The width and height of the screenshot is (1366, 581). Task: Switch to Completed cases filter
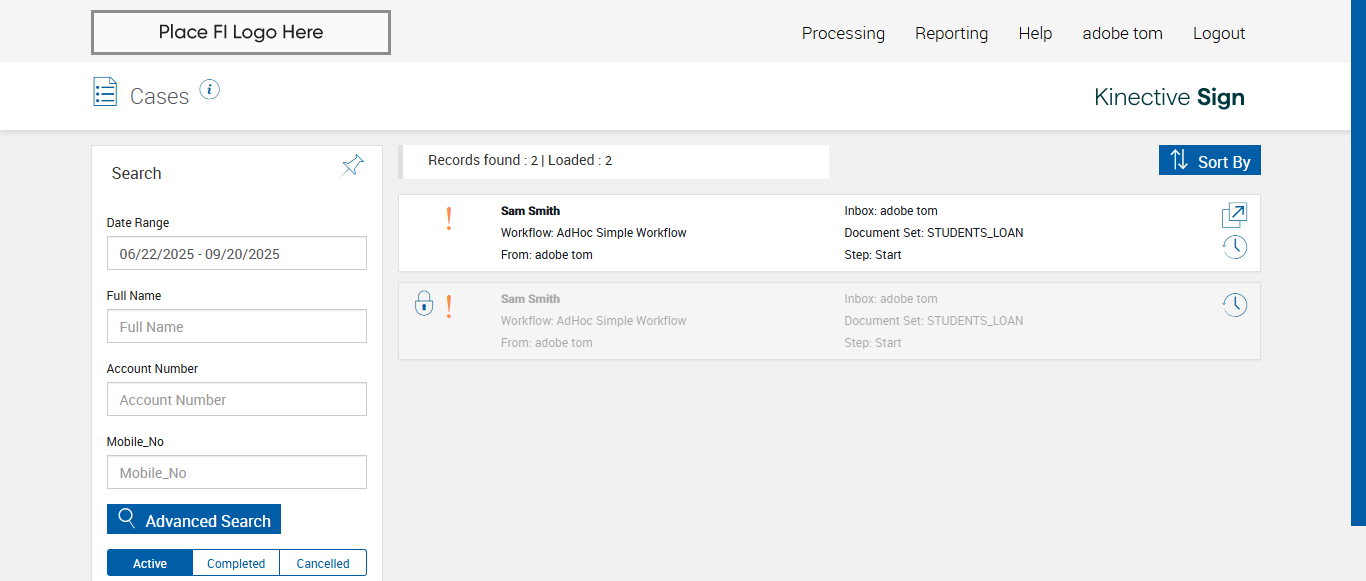point(236,563)
